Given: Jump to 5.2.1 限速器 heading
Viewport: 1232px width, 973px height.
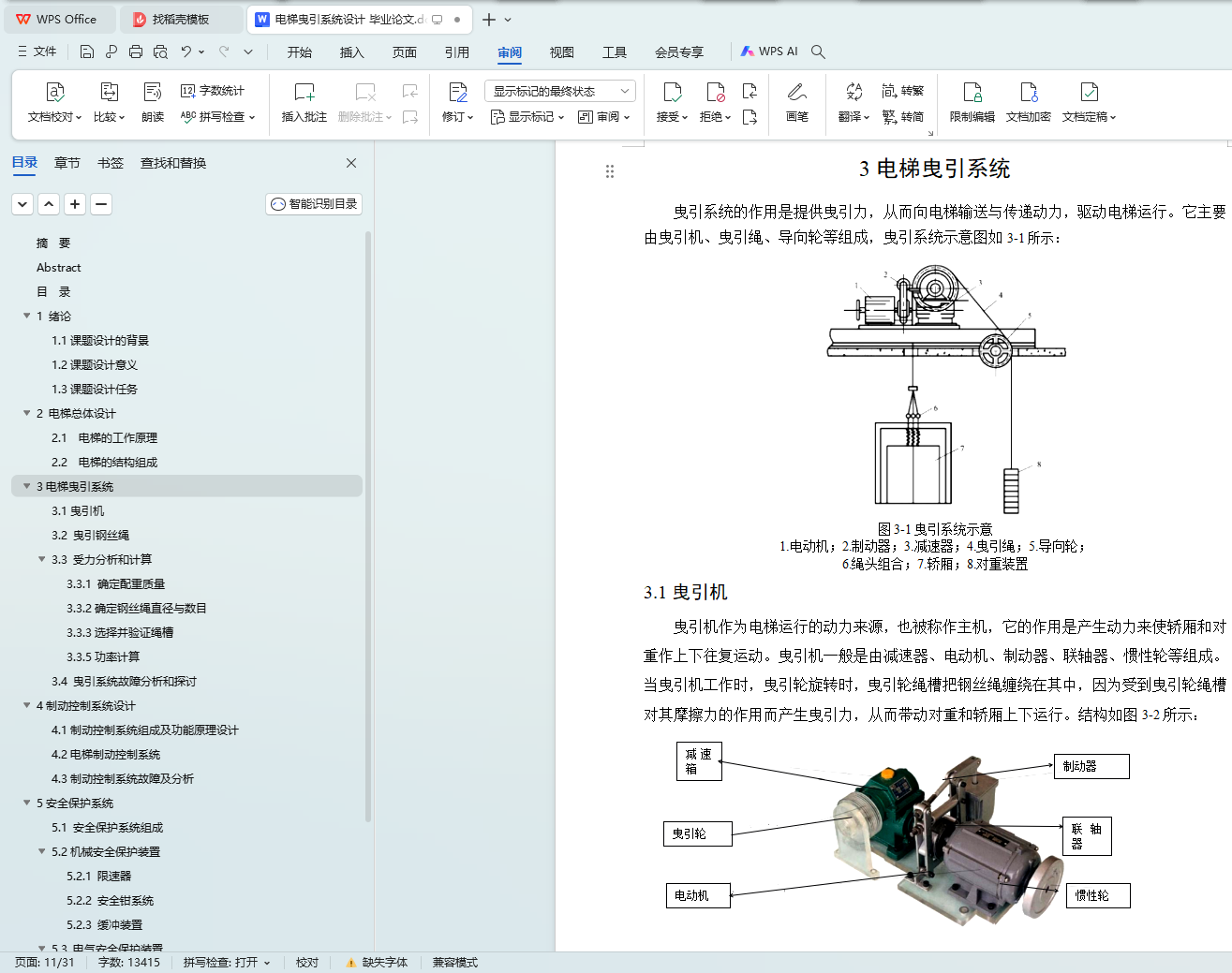Looking at the screenshot, I should click(x=99, y=876).
